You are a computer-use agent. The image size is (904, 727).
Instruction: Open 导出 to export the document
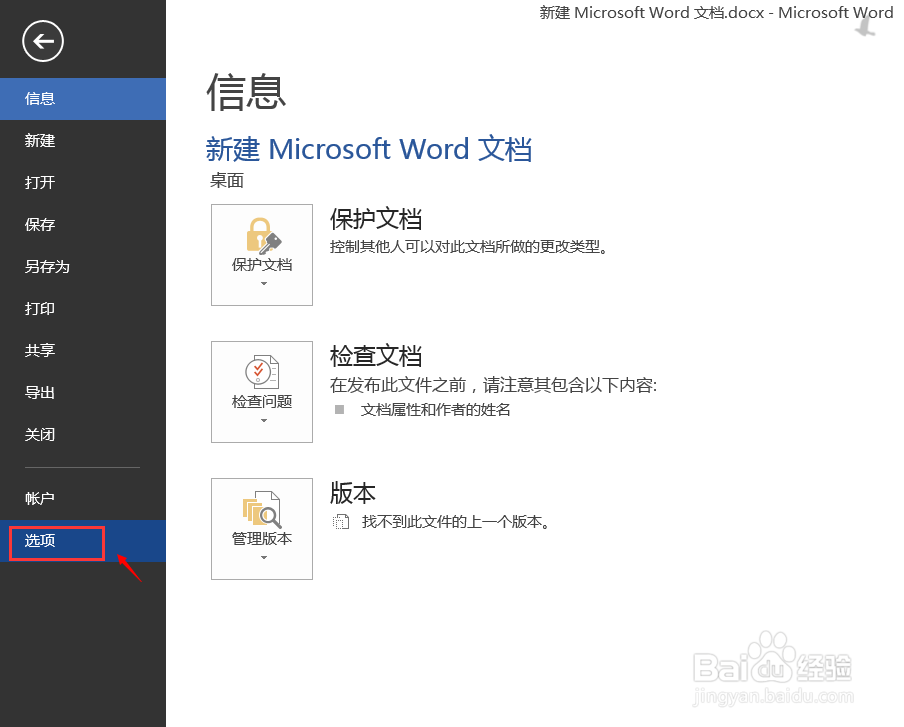tap(40, 392)
